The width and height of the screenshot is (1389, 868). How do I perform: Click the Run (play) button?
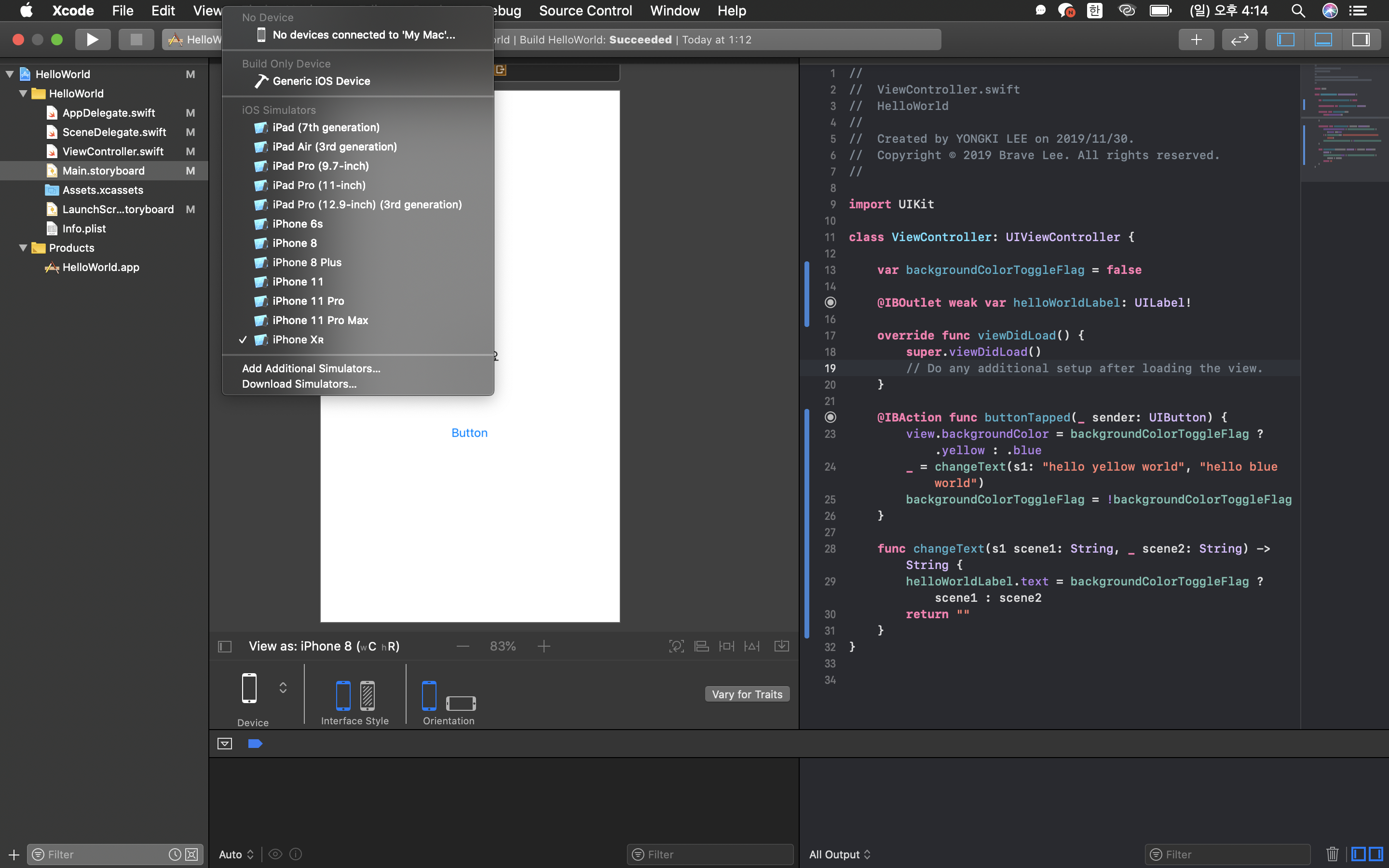(92, 40)
